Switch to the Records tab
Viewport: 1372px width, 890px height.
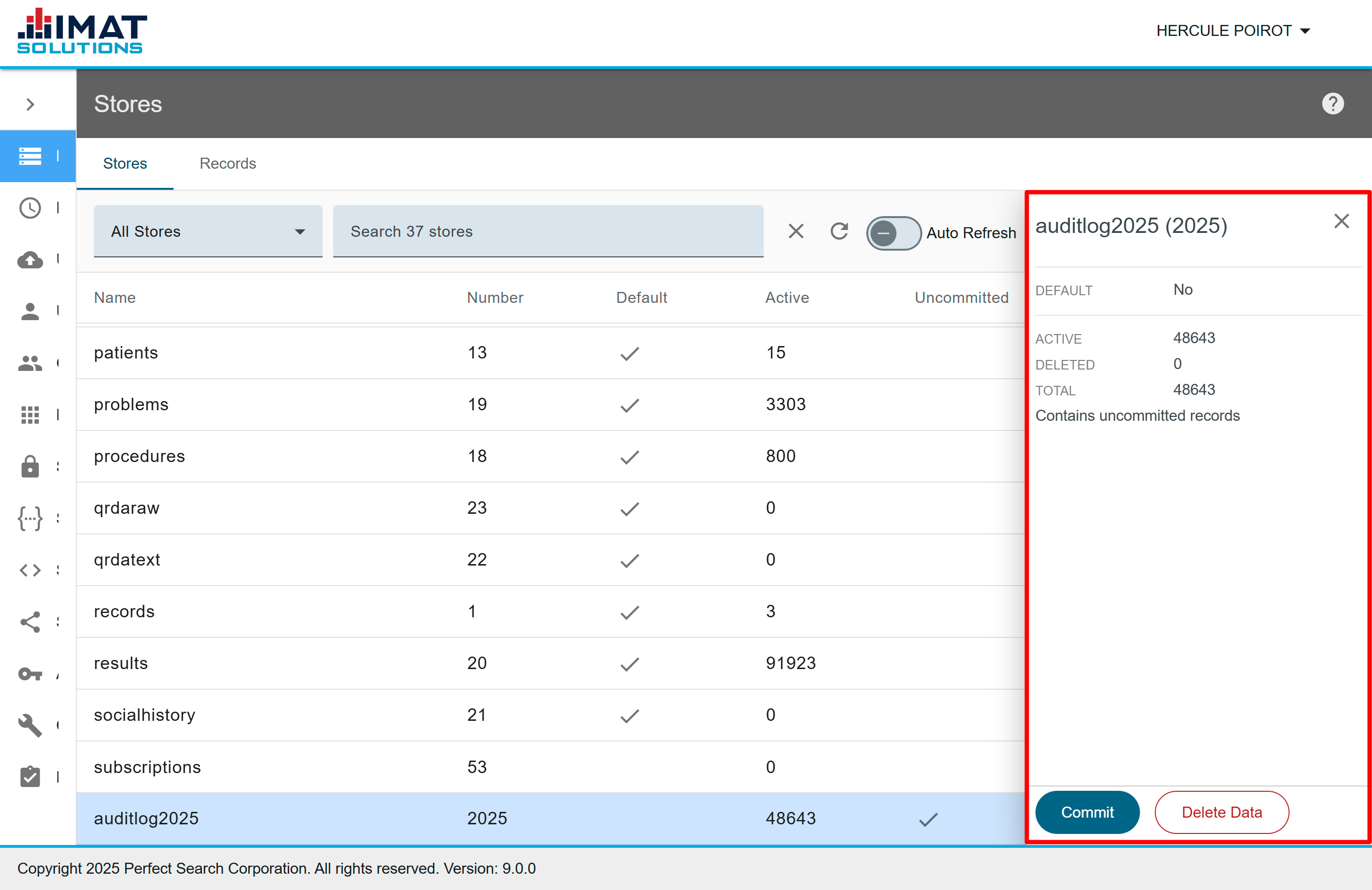click(228, 164)
